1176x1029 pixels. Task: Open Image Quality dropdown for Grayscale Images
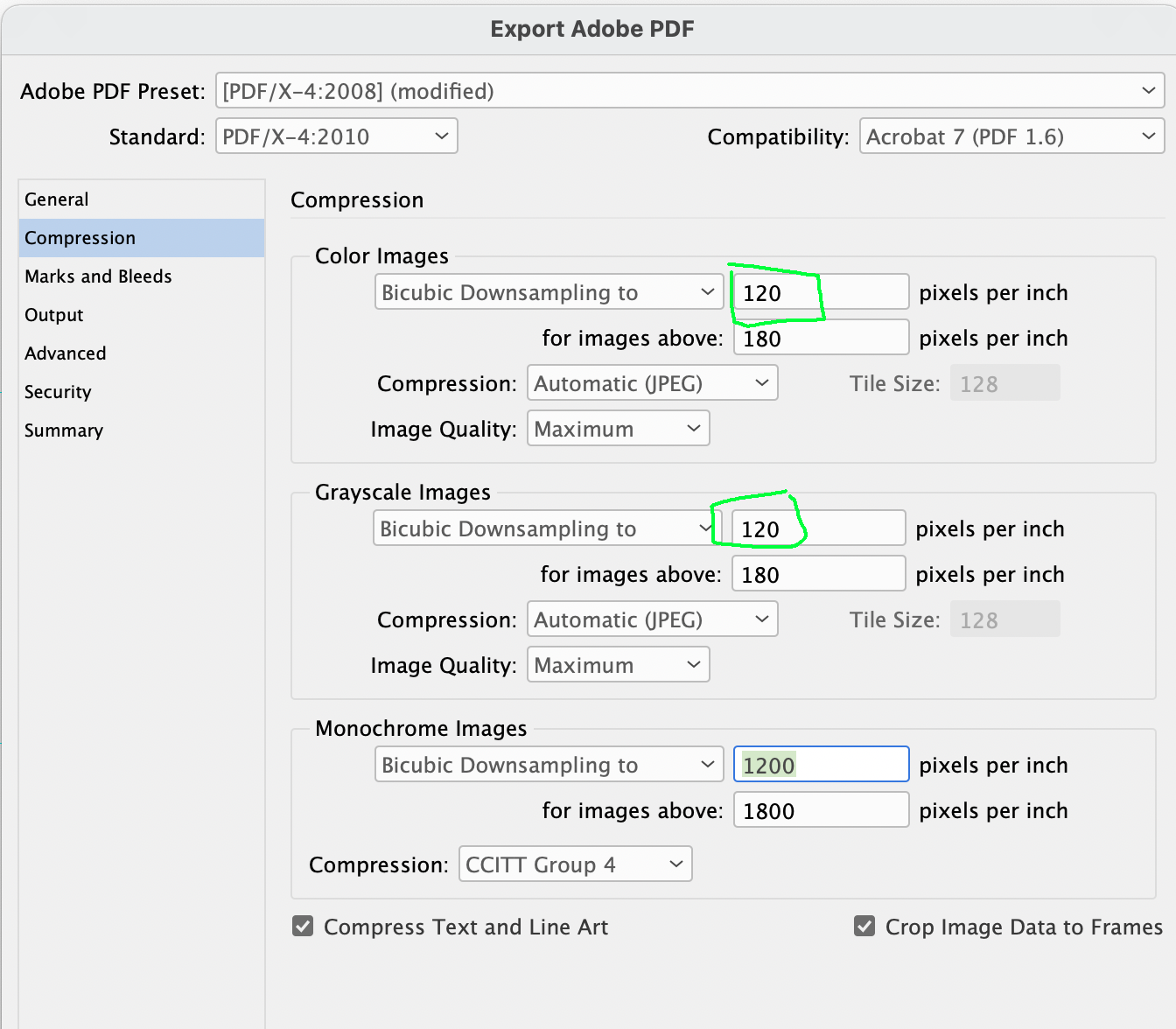click(x=618, y=664)
